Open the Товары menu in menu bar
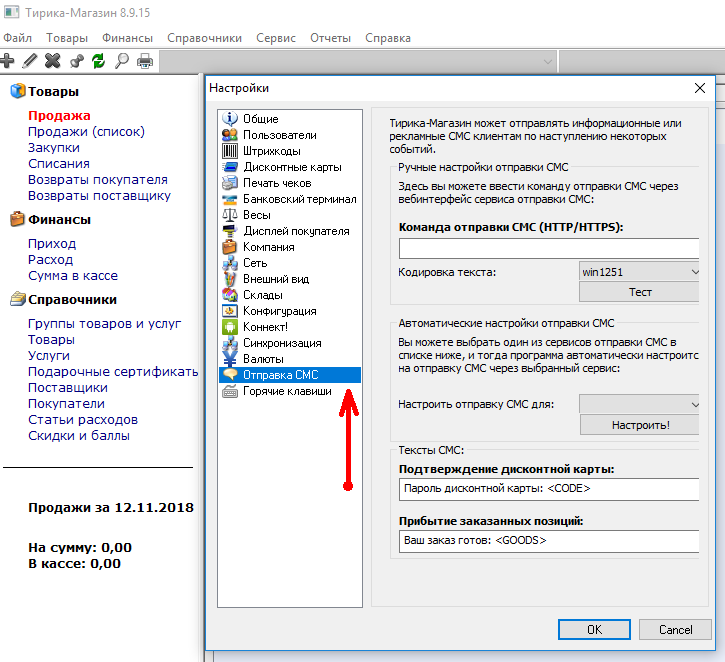Screen dimensions: 725x662 coord(67,38)
